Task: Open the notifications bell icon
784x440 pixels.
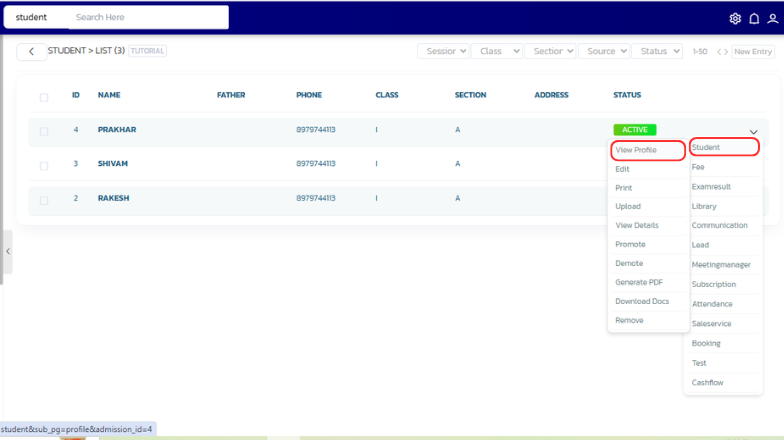Action: (754, 18)
